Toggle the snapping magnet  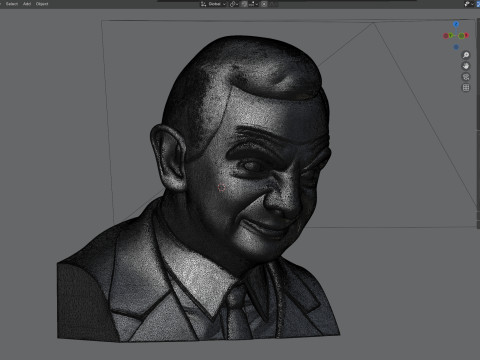coord(244,4)
